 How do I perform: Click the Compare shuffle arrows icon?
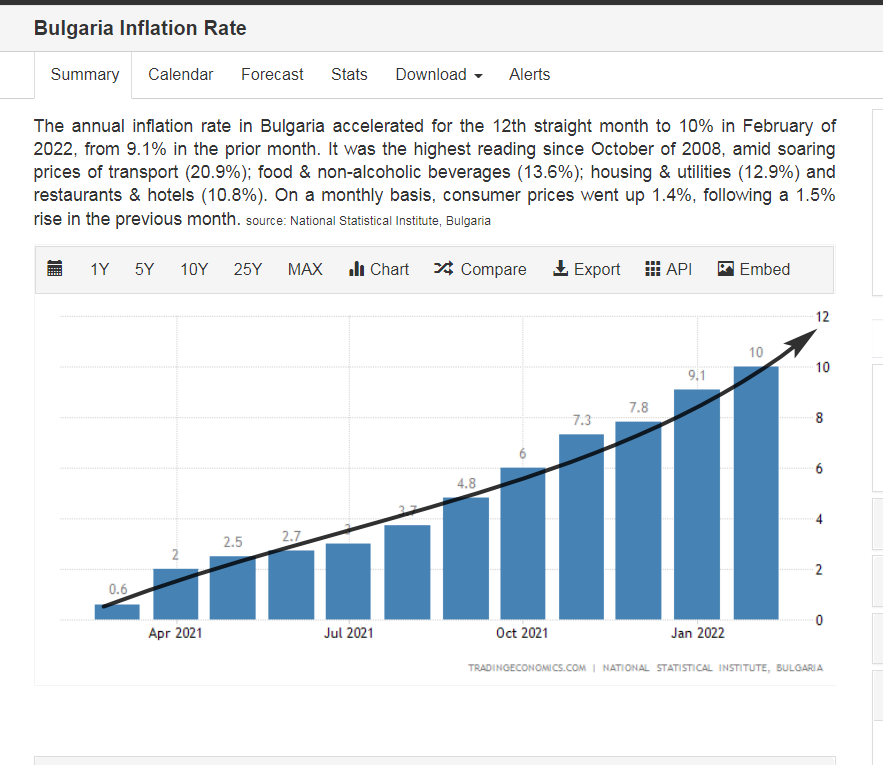(x=444, y=269)
